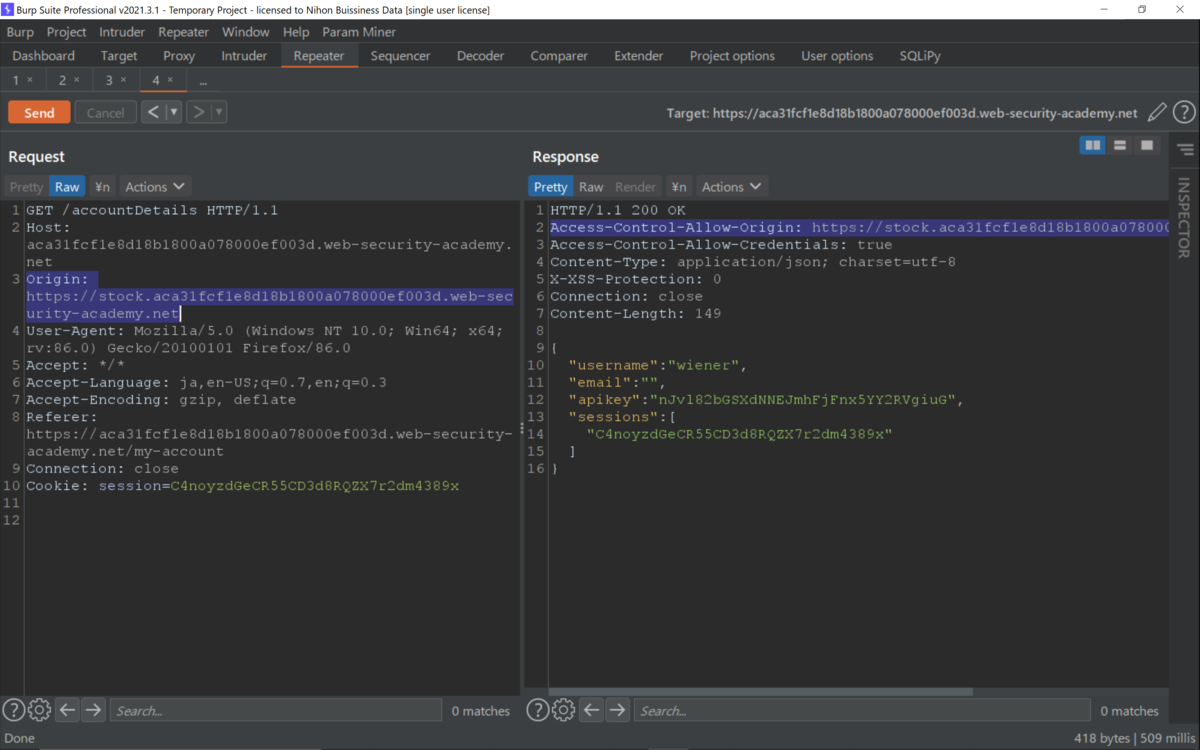Switch to the Sequencer tab

[x=400, y=56]
